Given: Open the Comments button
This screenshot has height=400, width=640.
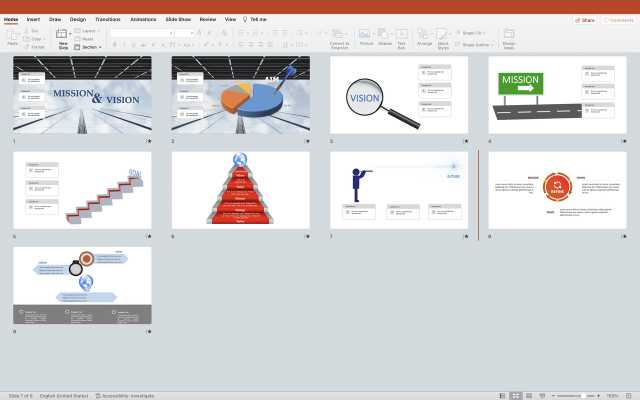Looking at the screenshot, I should [617, 19].
